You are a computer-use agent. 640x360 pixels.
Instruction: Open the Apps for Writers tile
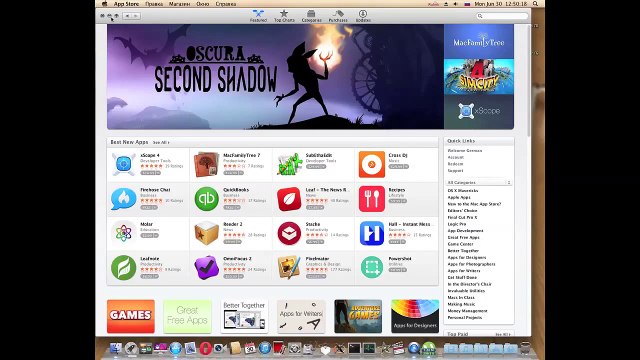[301, 316]
